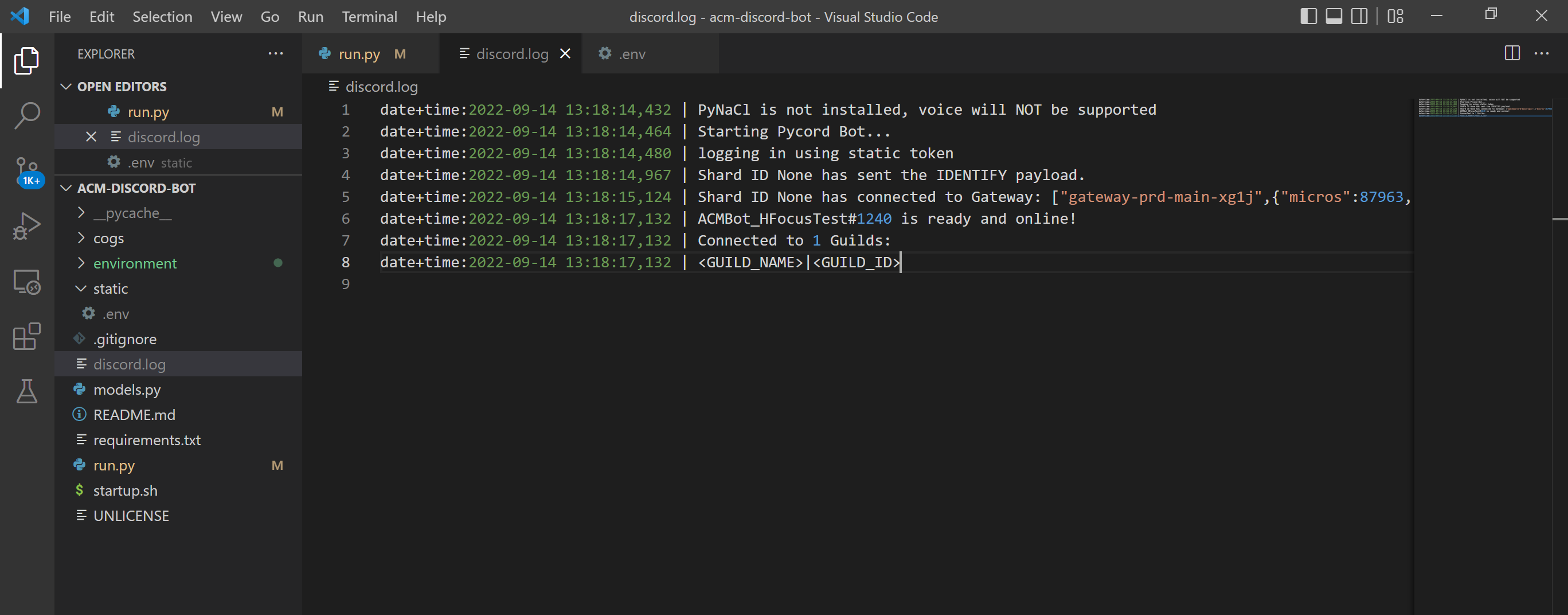Open the models.py file

(178, 390)
